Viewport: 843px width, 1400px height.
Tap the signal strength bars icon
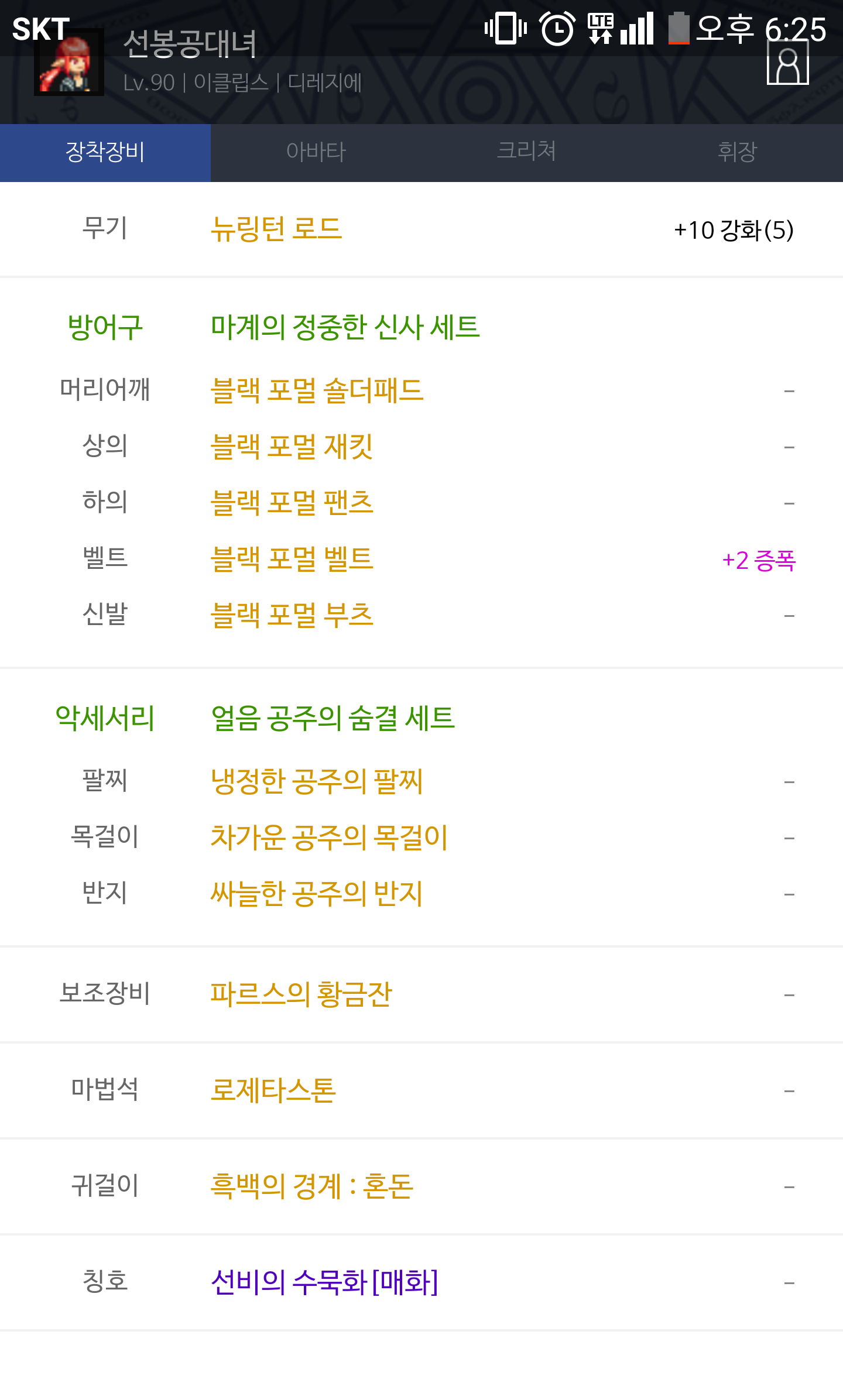pos(638,29)
